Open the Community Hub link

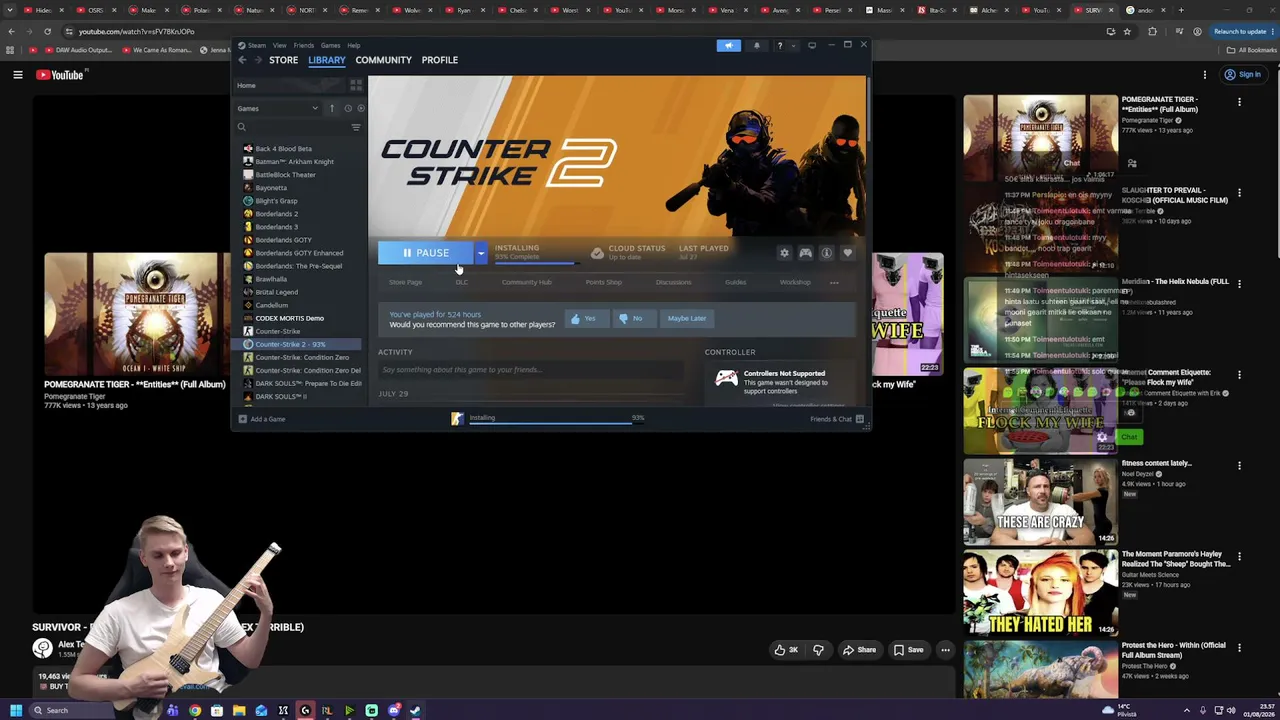(526, 282)
